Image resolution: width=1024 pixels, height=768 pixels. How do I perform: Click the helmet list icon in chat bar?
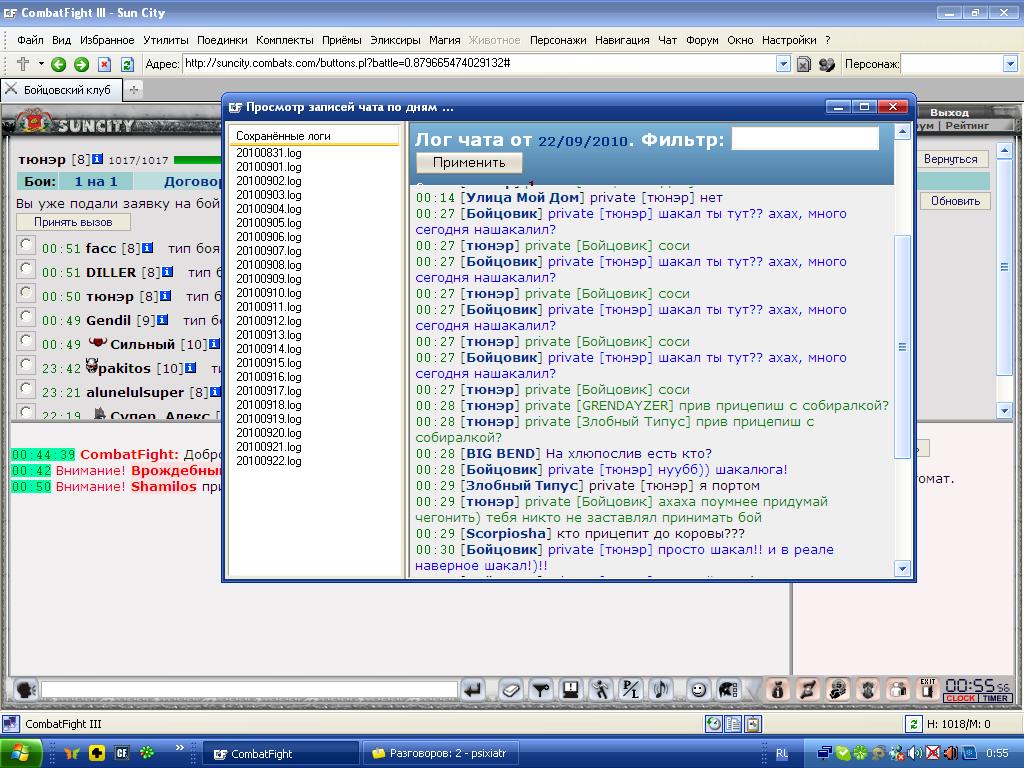click(728, 689)
